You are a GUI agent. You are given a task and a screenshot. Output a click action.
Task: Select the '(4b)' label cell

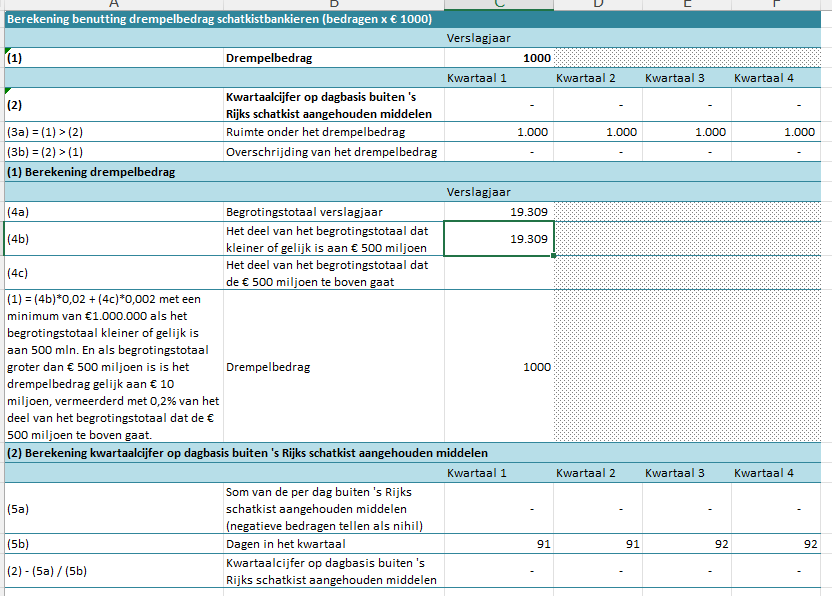[x=114, y=239]
